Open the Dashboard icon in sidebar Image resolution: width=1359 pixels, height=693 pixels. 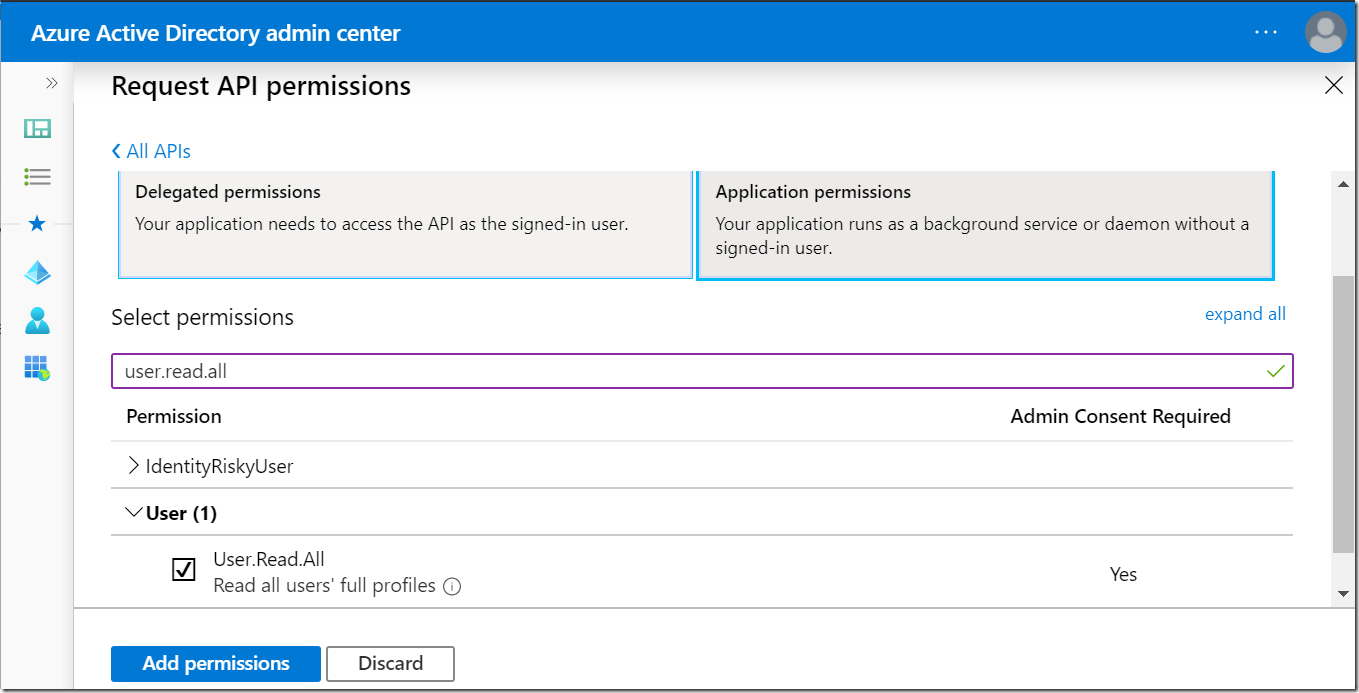(x=37, y=128)
